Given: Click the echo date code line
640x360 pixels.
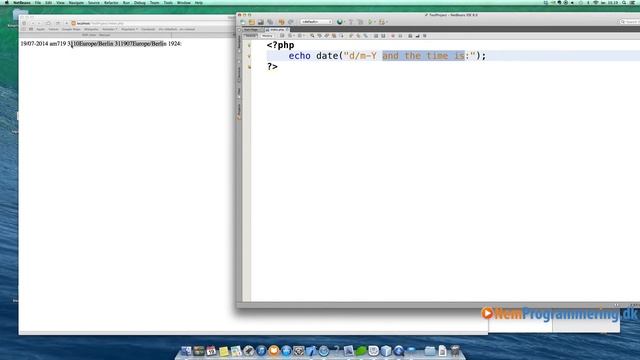Looking at the screenshot, I should pos(387,56).
